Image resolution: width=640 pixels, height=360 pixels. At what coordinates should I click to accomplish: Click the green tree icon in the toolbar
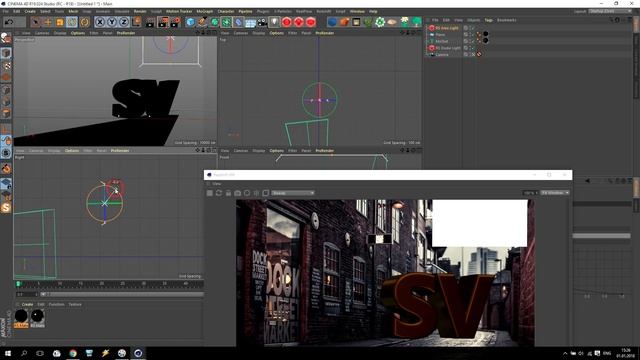[x=416, y=22]
